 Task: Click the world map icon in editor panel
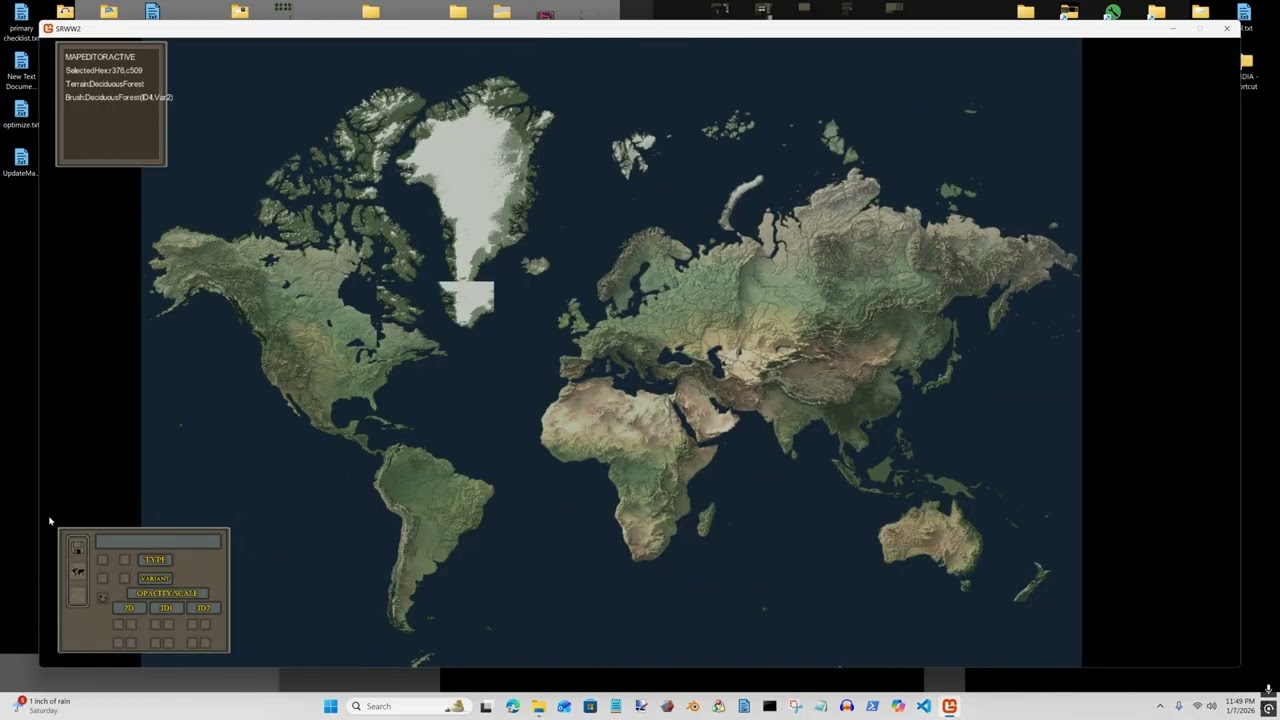[78, 572]
